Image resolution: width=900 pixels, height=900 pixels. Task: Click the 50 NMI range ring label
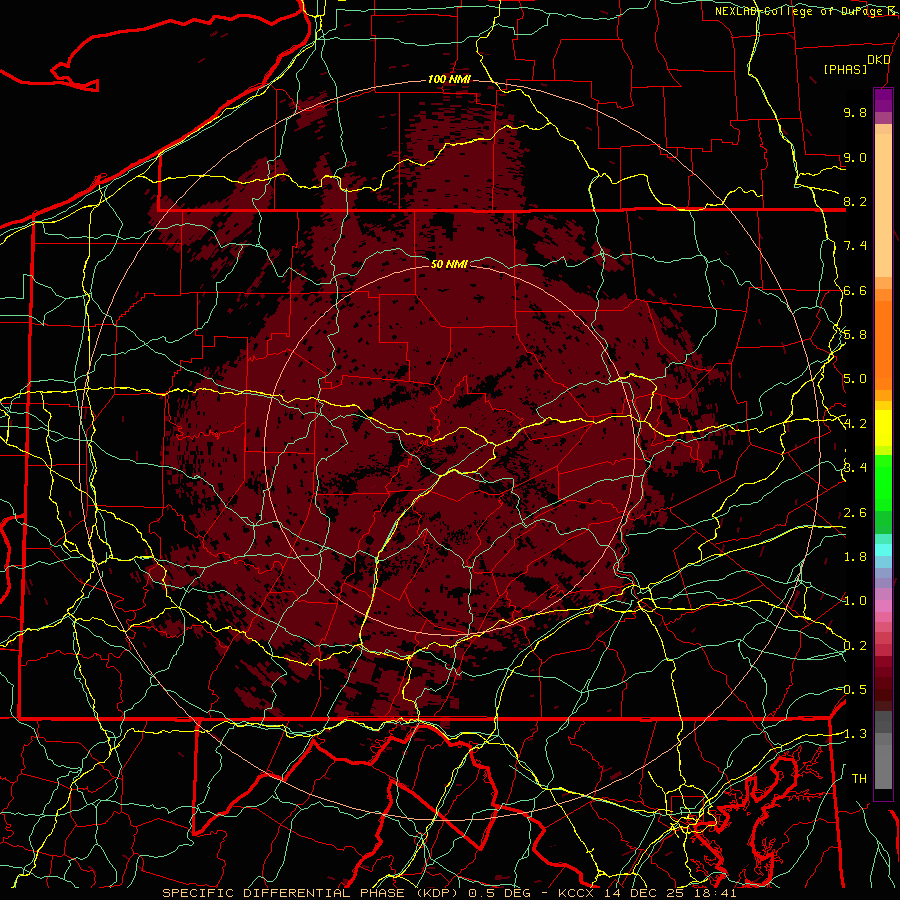coord(449,264)
